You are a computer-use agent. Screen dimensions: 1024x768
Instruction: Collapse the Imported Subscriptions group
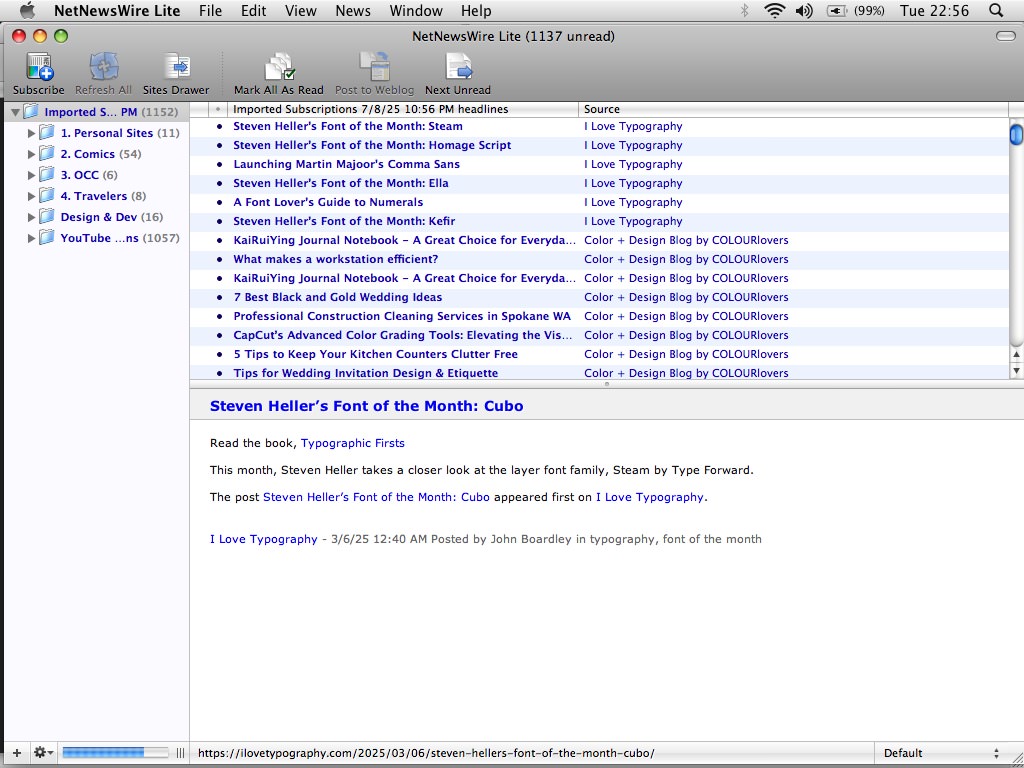15,112
